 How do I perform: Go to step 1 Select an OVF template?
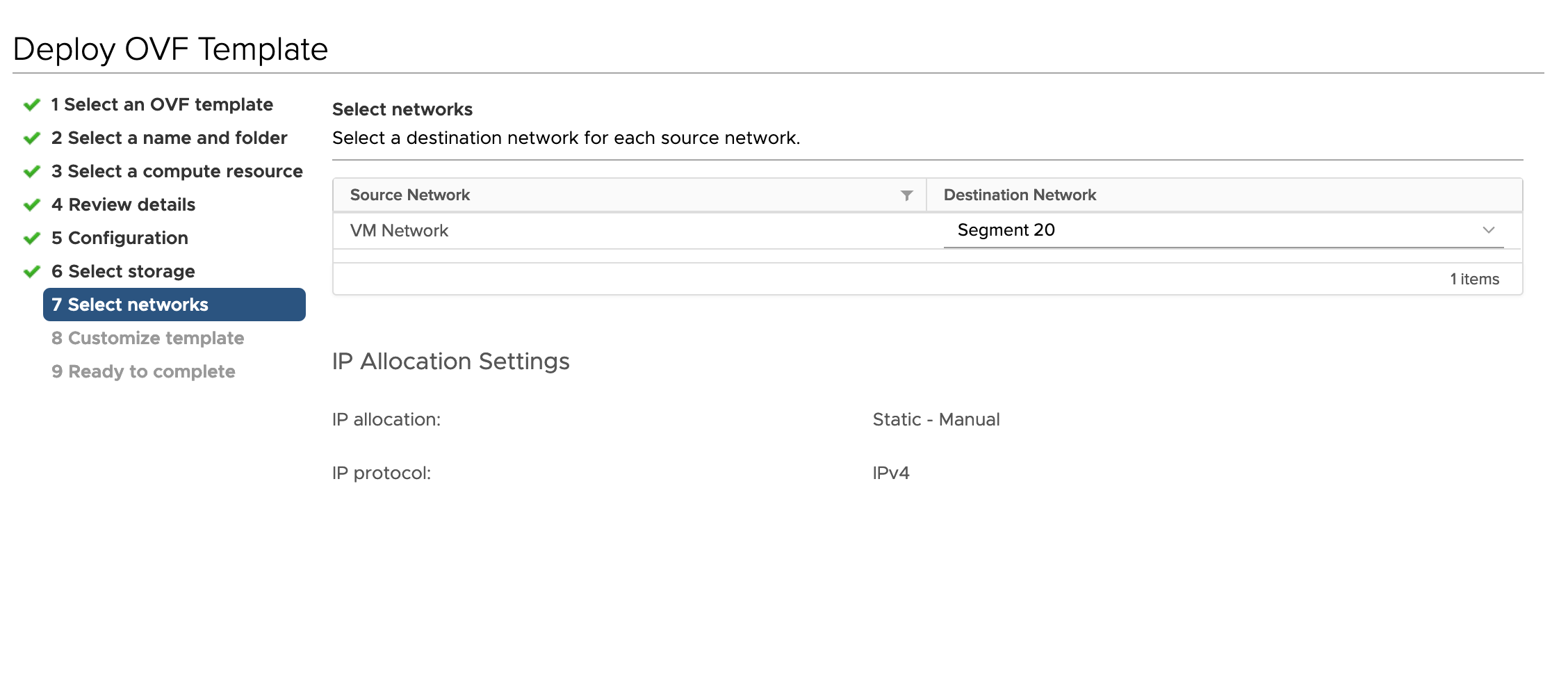162,105
